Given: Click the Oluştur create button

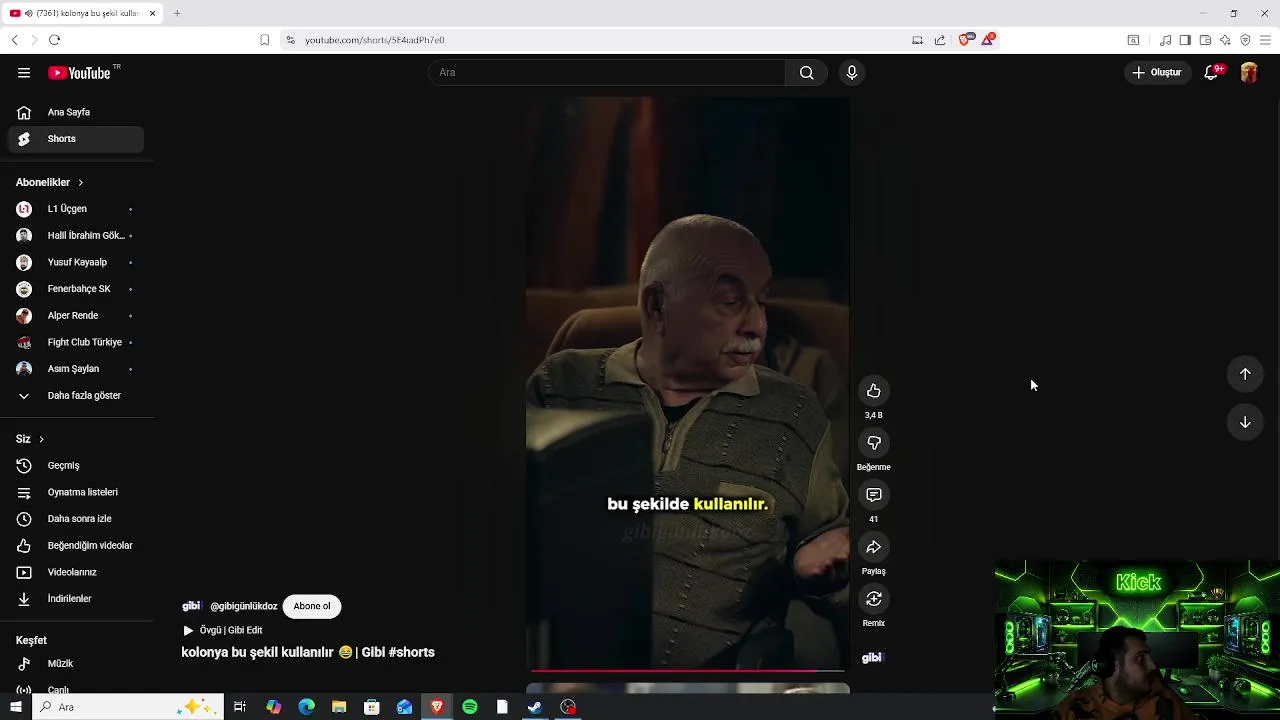Looking at the screenshot, I should click(x=1157, y=72).
